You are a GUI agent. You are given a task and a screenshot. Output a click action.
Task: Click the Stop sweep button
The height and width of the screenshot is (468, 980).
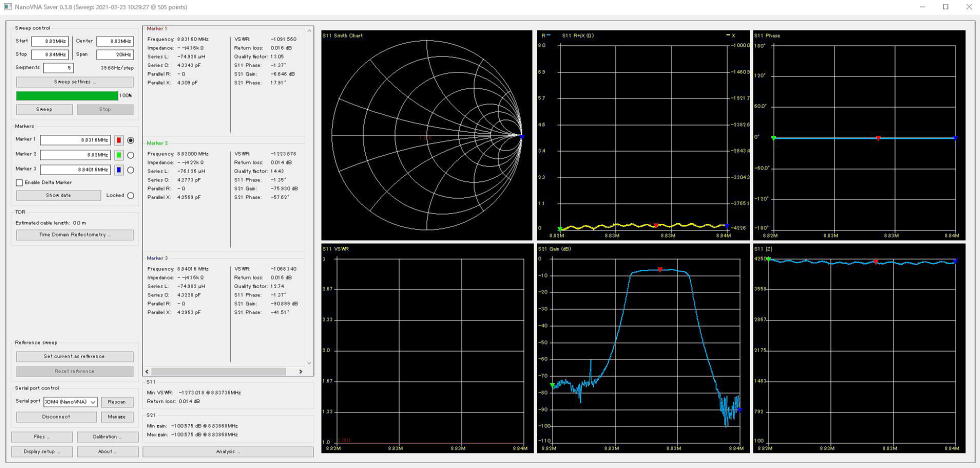[x=106, y=109]
